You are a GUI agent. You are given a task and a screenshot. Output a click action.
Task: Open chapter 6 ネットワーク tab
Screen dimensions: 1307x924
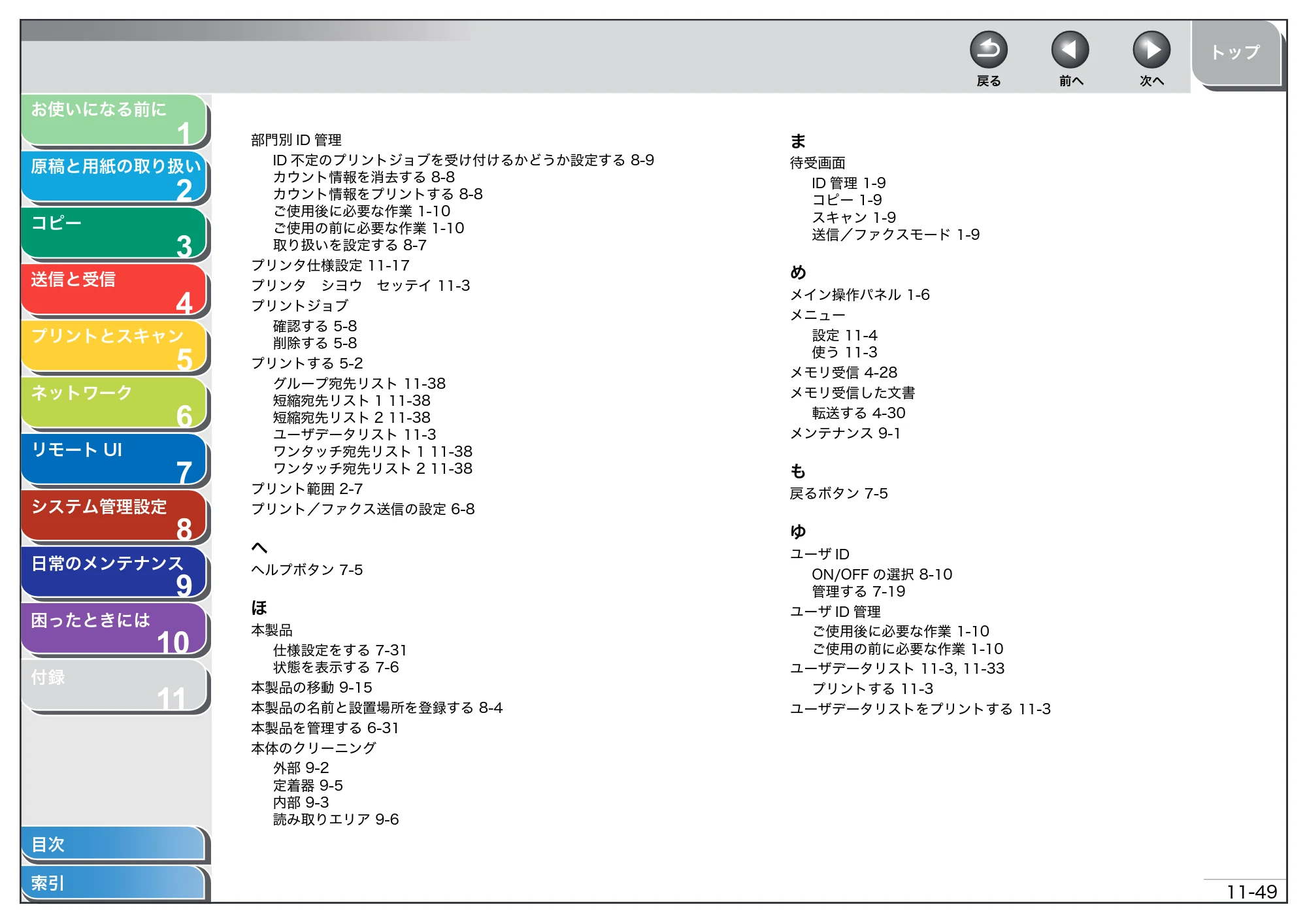[x=114, y=404]
